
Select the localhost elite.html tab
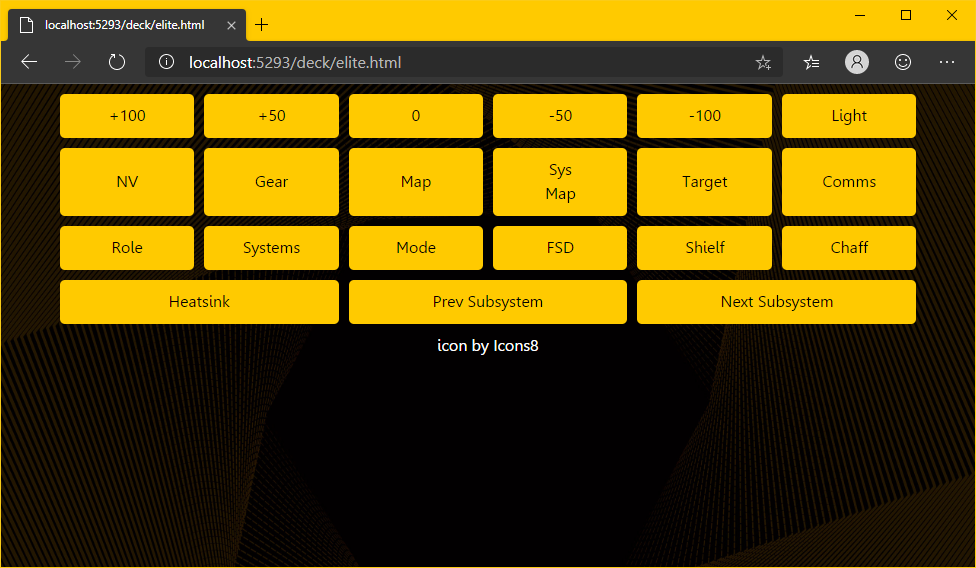coord(125,24)
